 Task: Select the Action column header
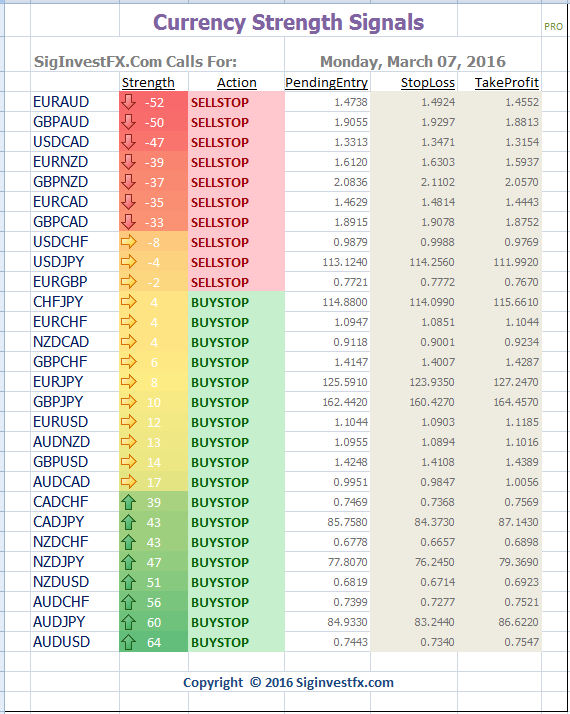[x=237, y=82]
